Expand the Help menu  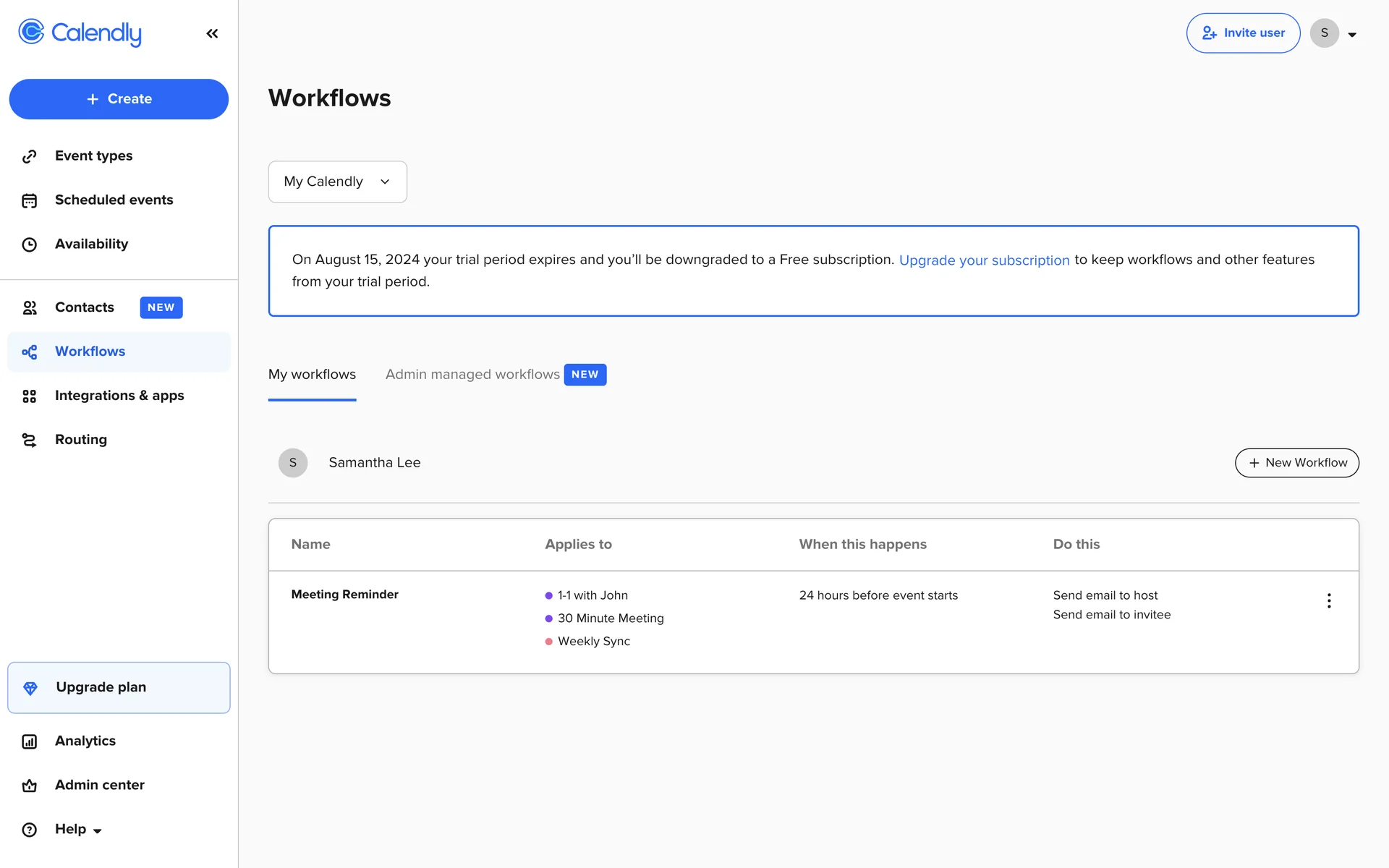click(78, 829)
